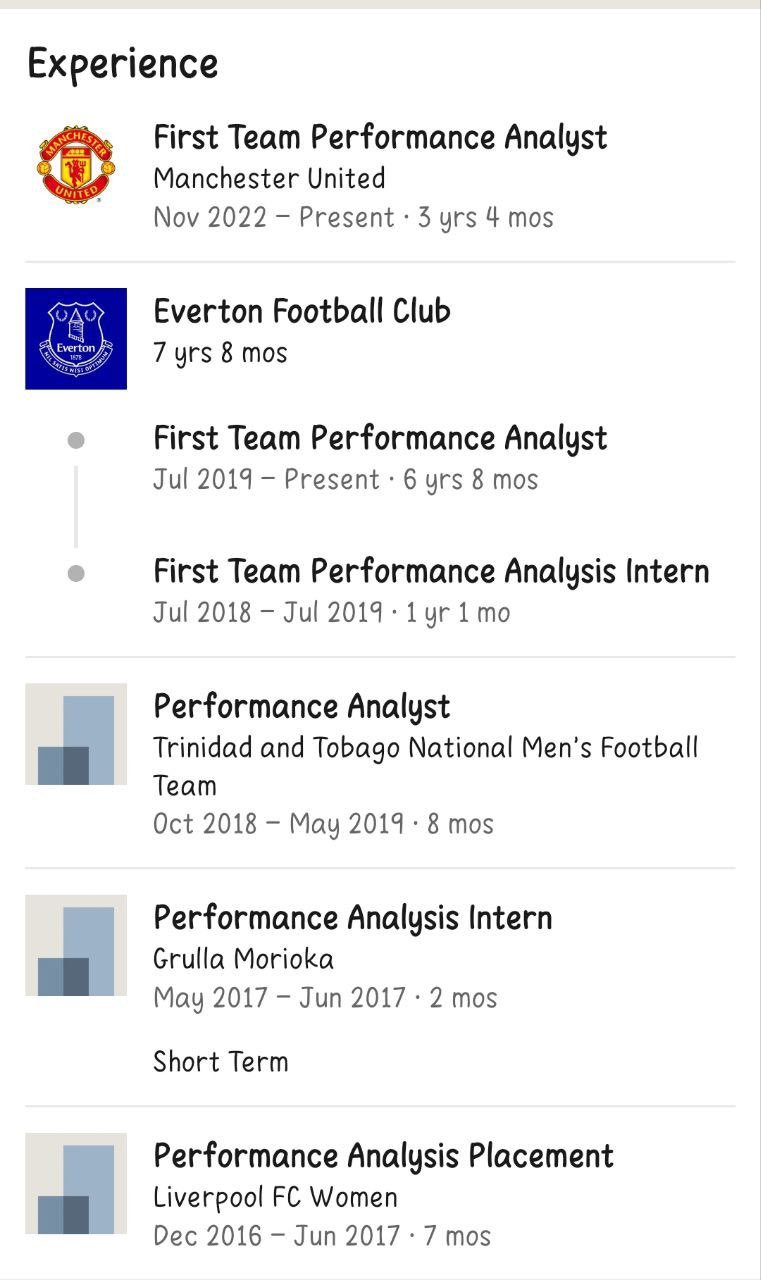This screenshot has height=1280, width=761.
Task: Open the Manchester United company name link
Action: 269,178
